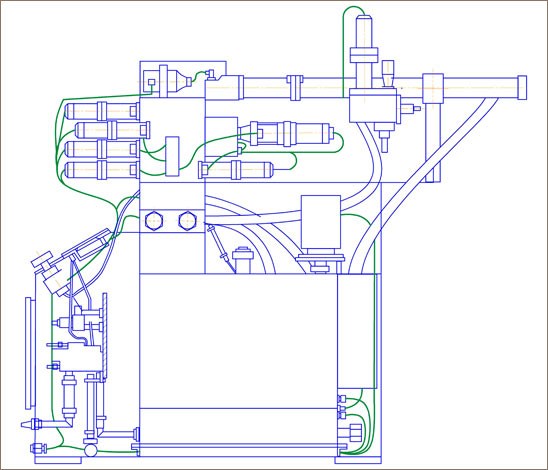The image size is (548, 470).
Task: Click the bottom left horizontal cylinder
Action: pyautogui.click(x=102, y=170)
